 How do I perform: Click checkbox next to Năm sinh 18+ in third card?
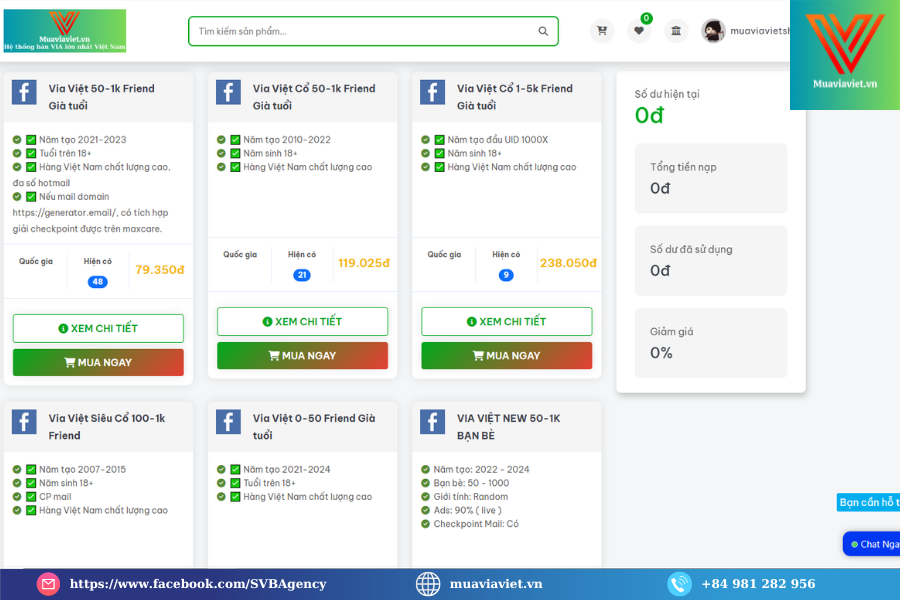tap(440, 153)
